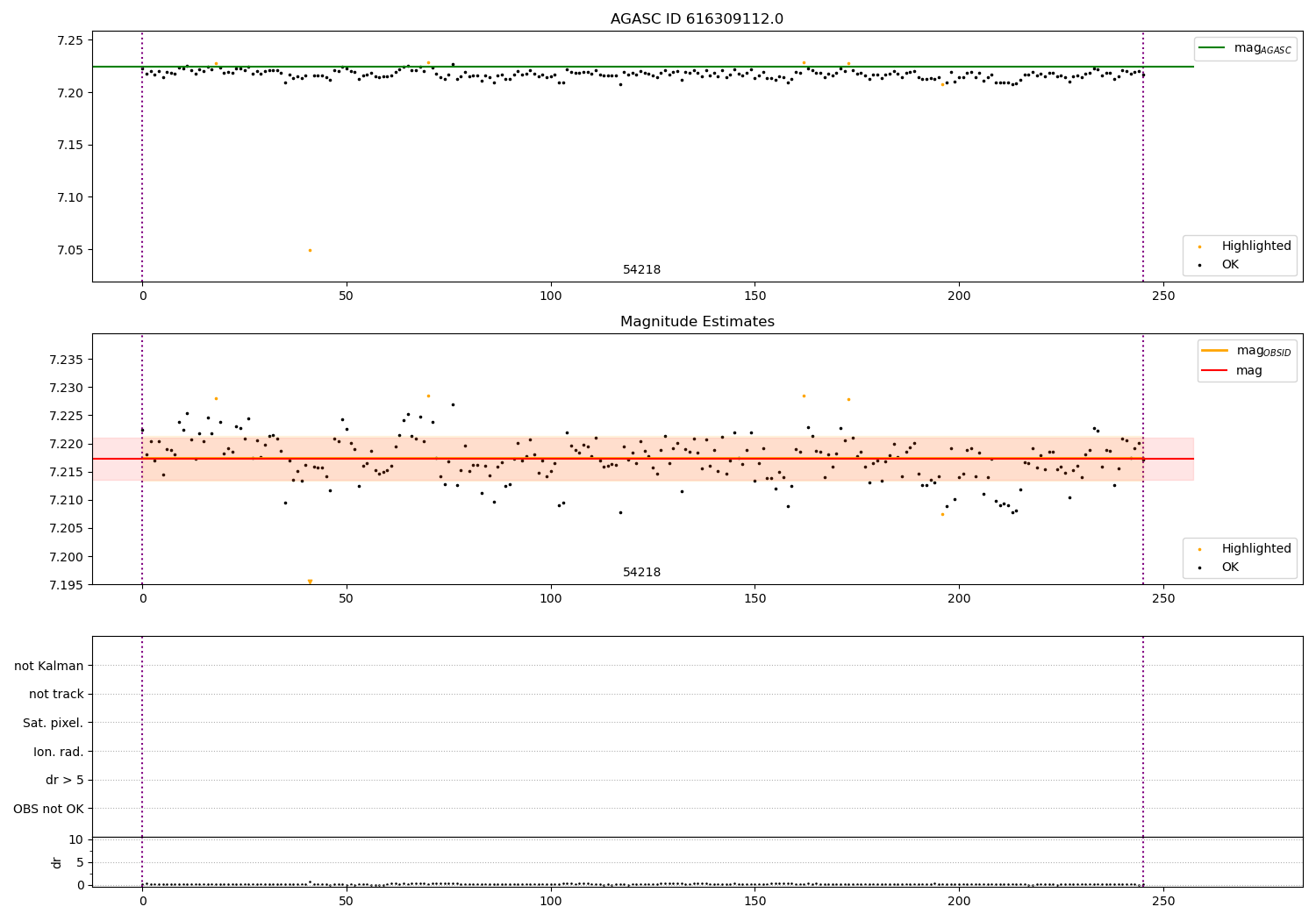Click the OBS not OK row label
The image size is (1316, 921).
(x=48, y=809)
